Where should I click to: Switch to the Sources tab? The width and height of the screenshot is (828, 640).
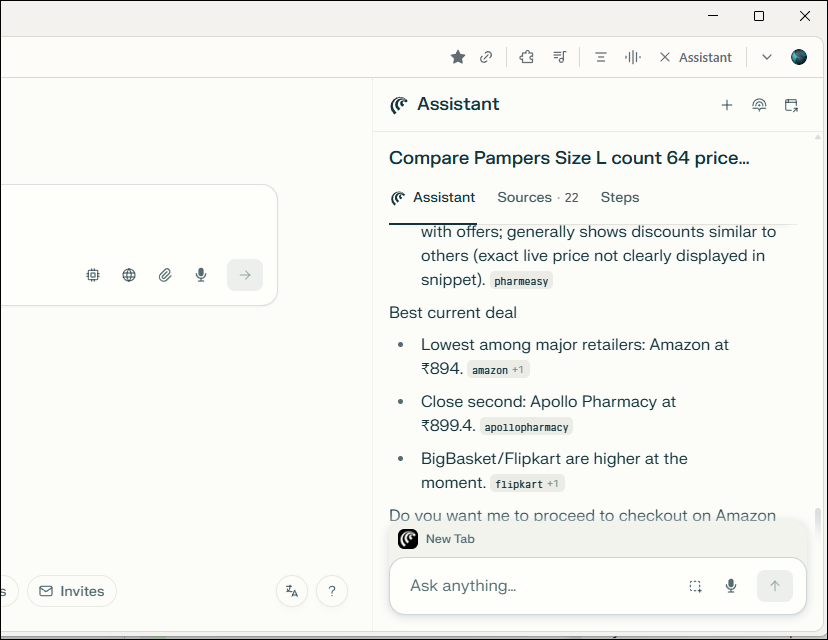pos(537,197)
